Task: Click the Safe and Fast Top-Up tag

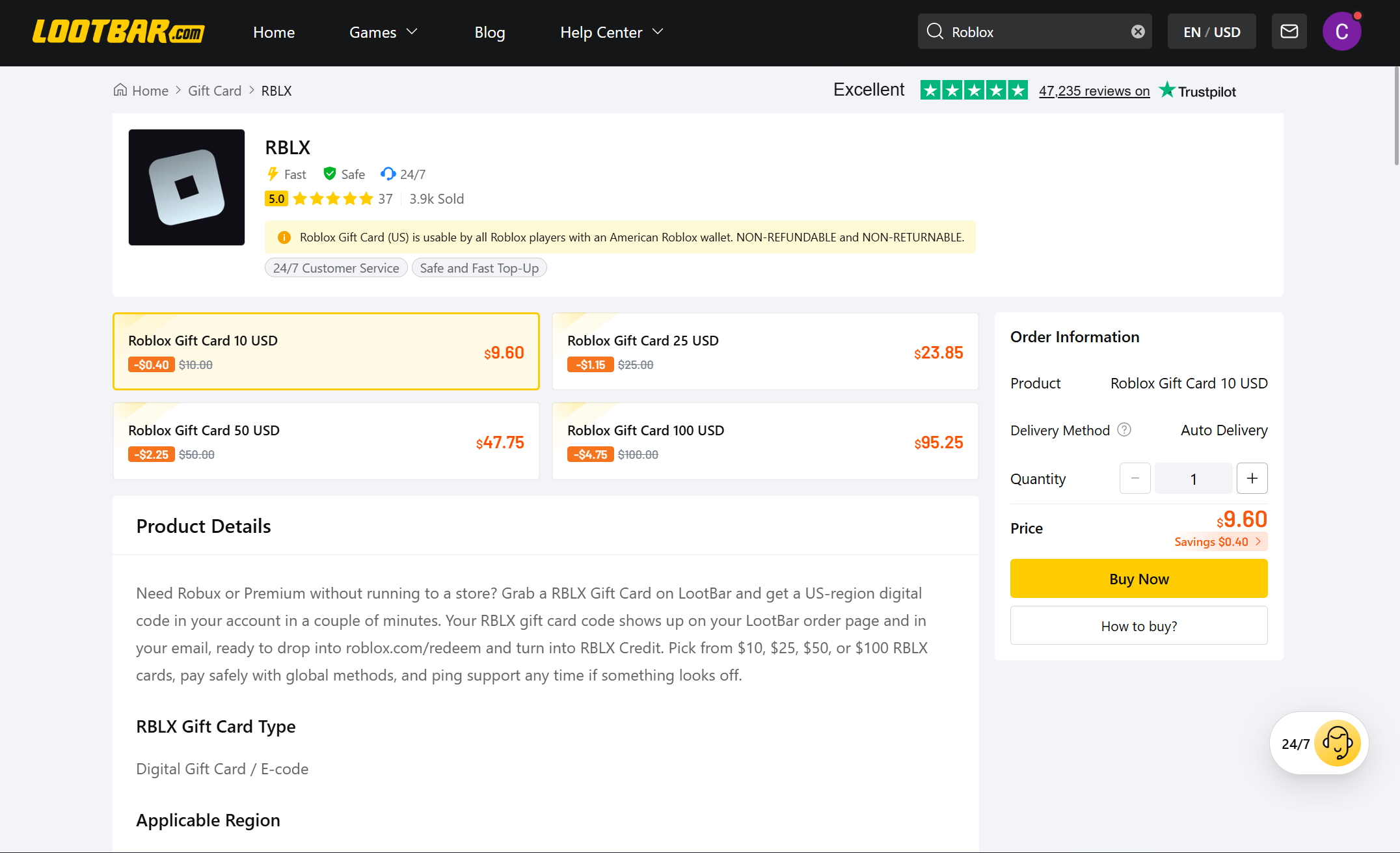Action: tap(479, 267)
